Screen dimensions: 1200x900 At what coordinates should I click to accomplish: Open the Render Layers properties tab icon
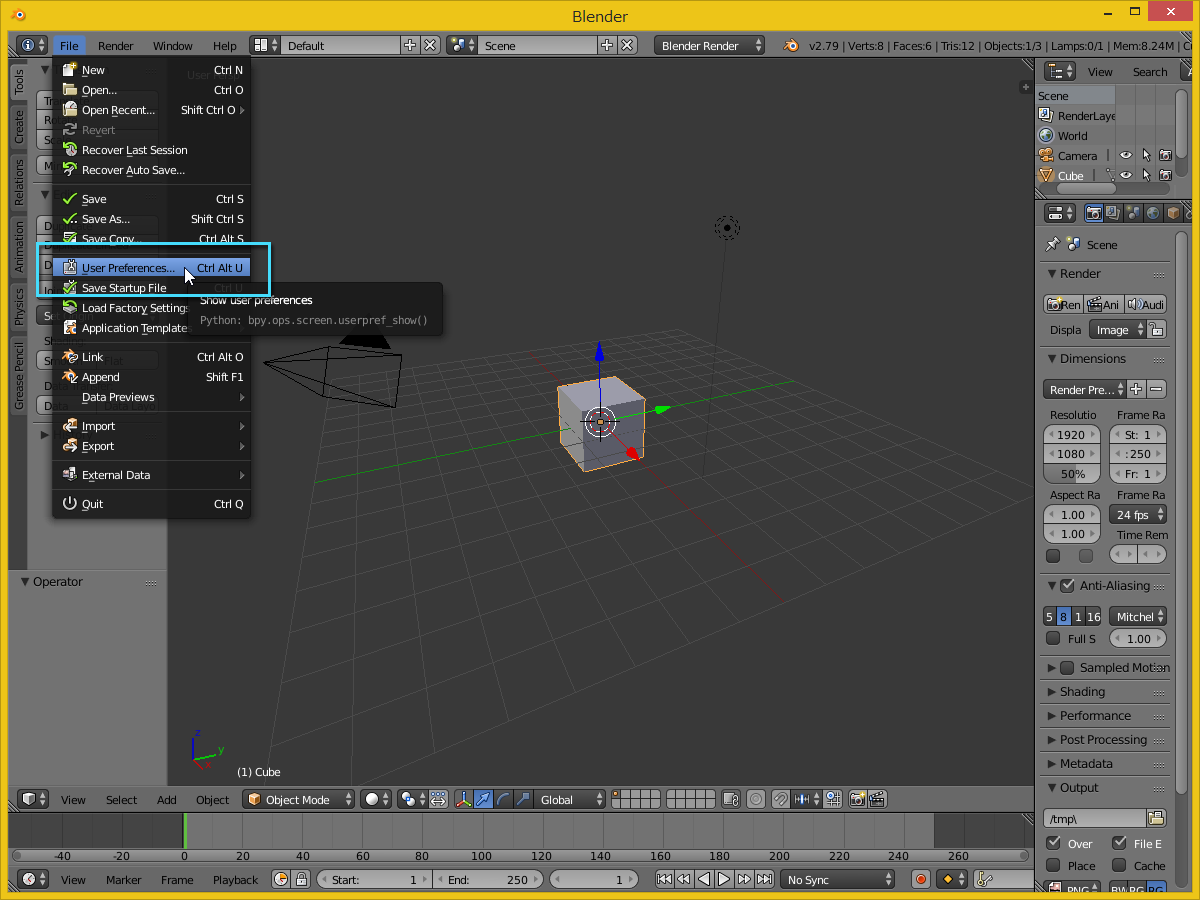coord(1113,213)
